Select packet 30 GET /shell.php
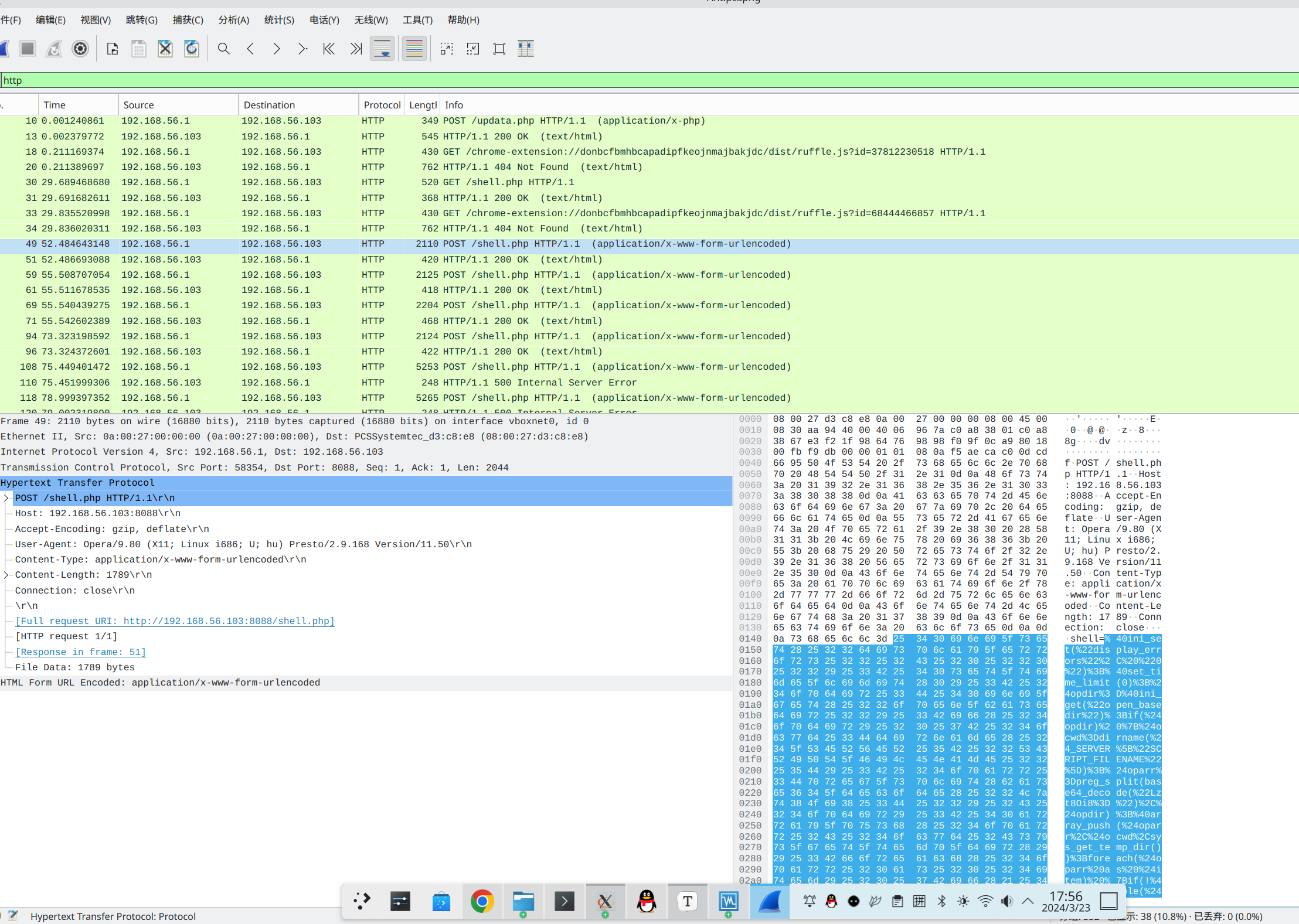 pyautogui.click(x=649, y=182)
